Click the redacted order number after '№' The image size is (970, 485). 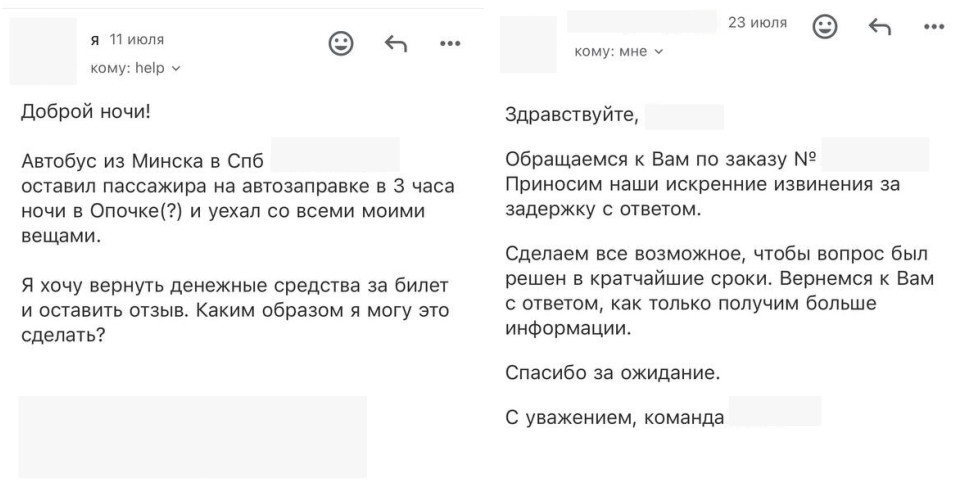pos(875,155)
